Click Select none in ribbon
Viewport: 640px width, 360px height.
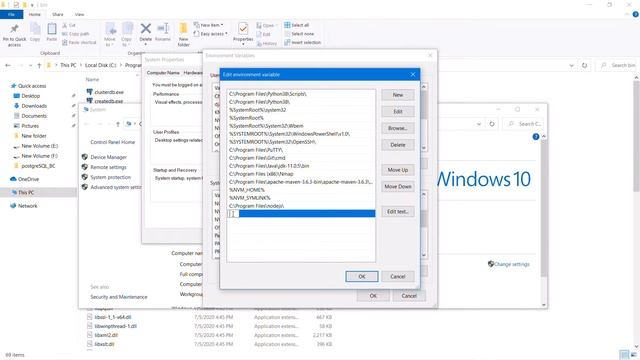point(299,34)
